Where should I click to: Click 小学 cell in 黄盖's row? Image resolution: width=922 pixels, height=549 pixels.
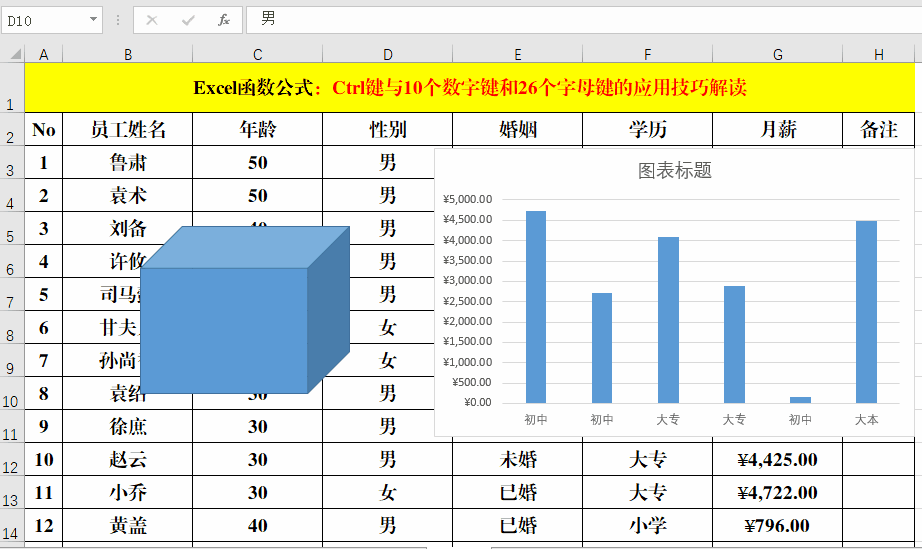click(x=647, y=525)
